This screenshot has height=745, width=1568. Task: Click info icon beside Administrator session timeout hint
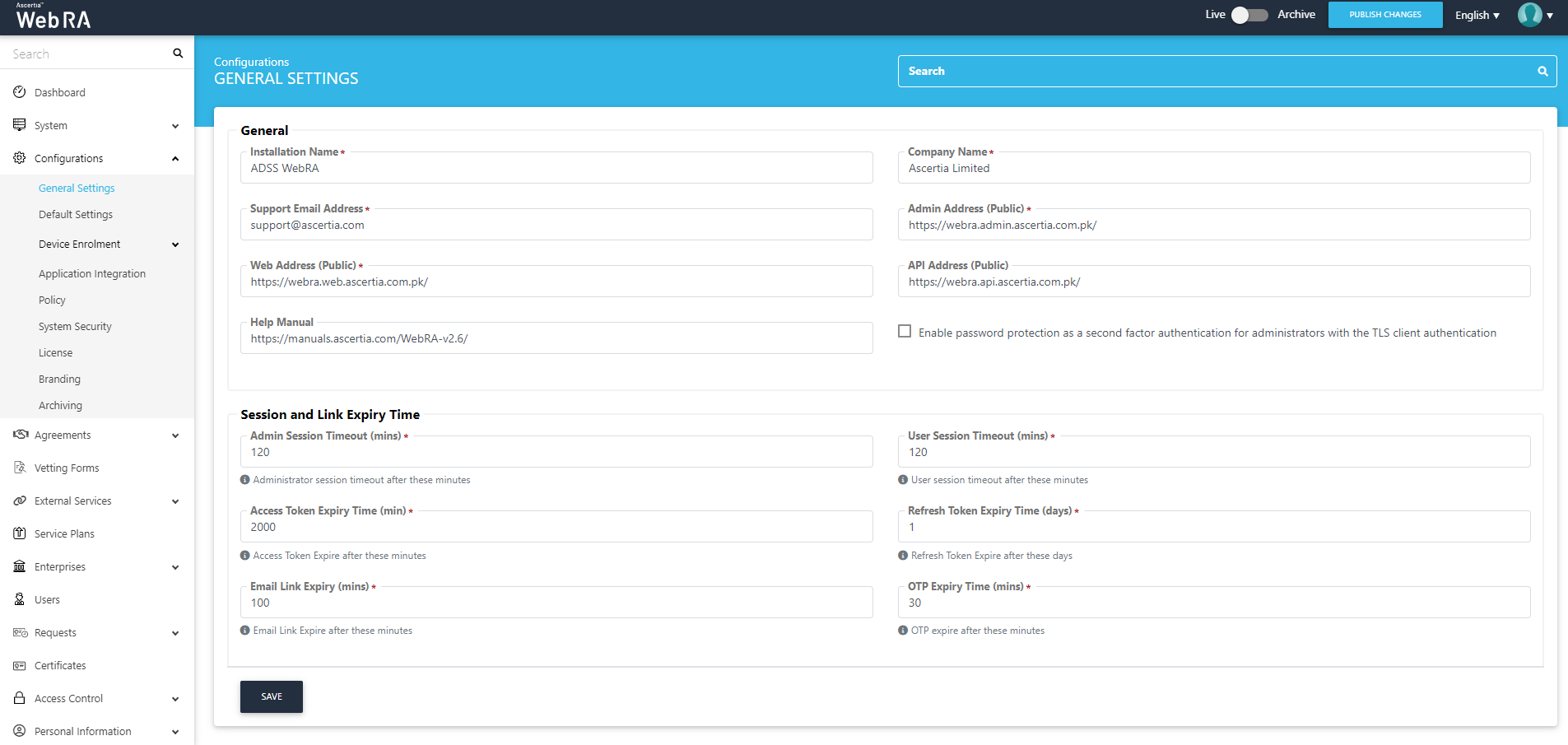click(x=245, y=480)
